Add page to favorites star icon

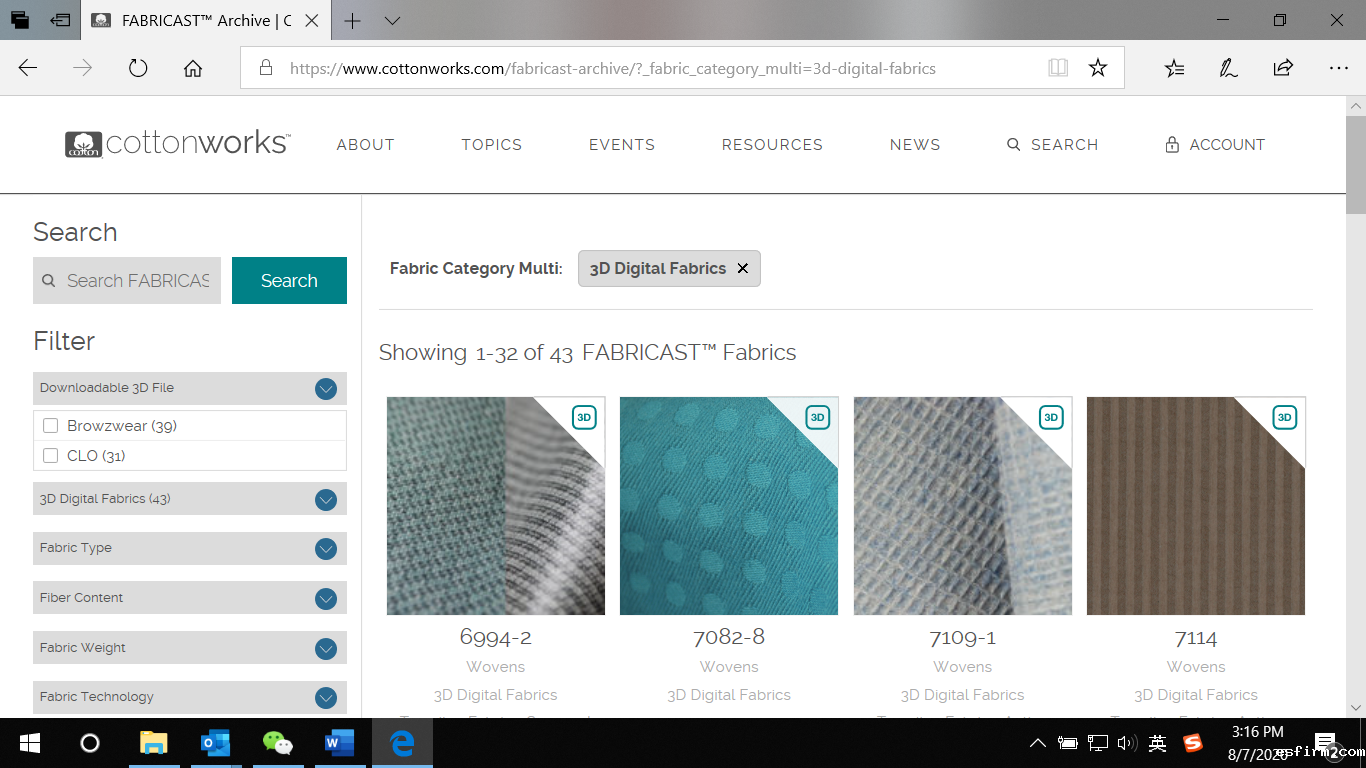pyautogui.click(x=1098, y=68)
